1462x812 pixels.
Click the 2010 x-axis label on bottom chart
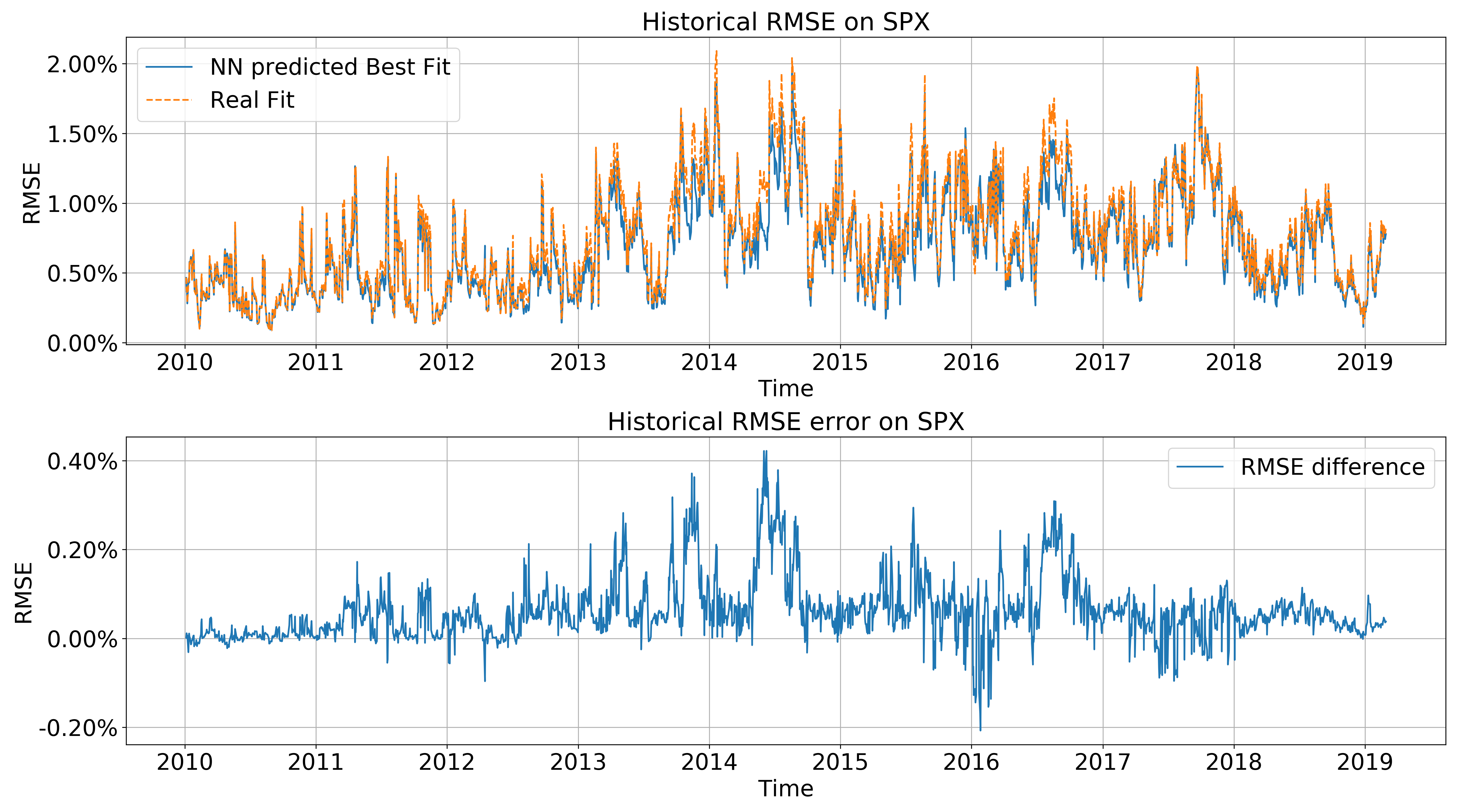(184, 761)
